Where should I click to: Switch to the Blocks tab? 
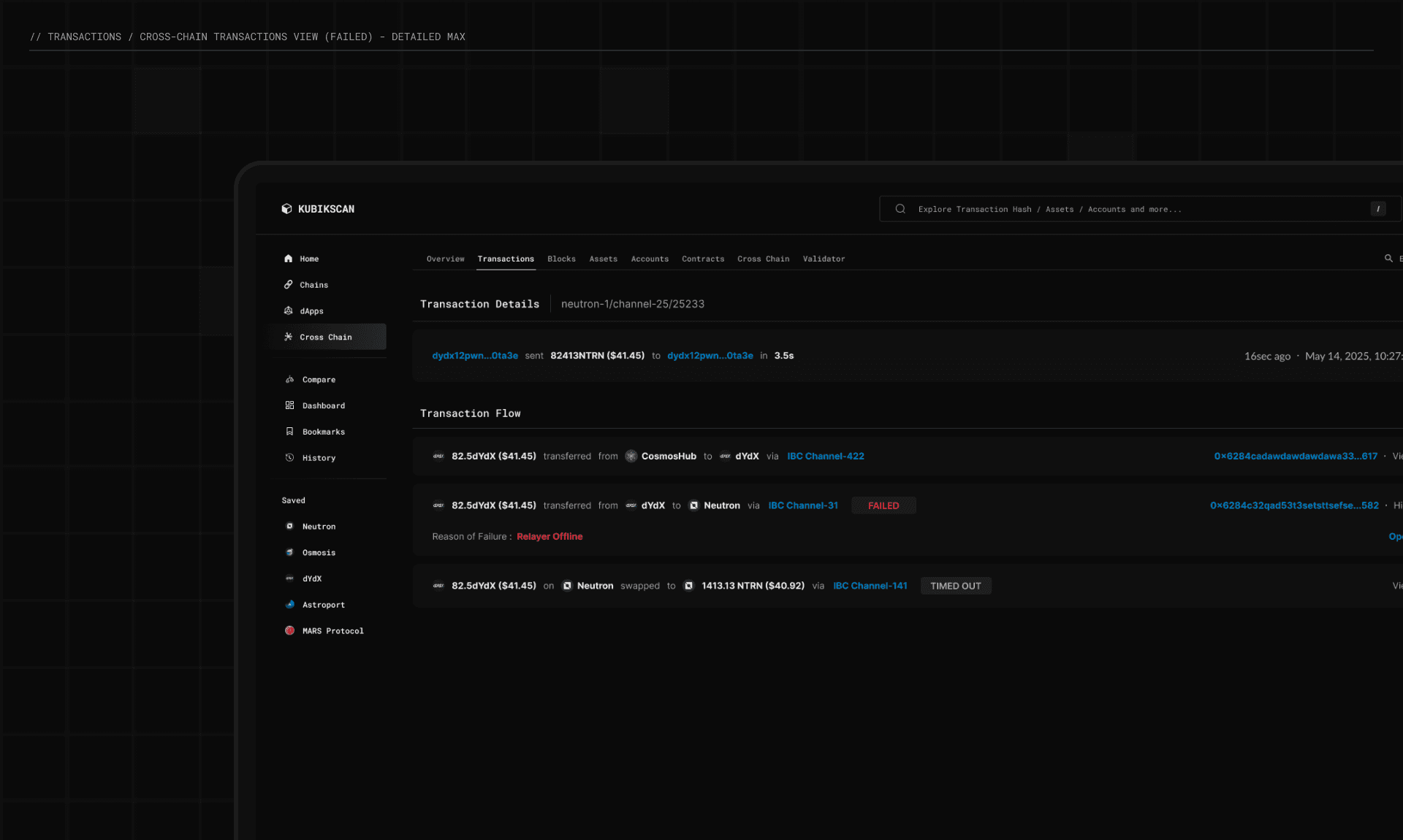[x=561, y=259]
